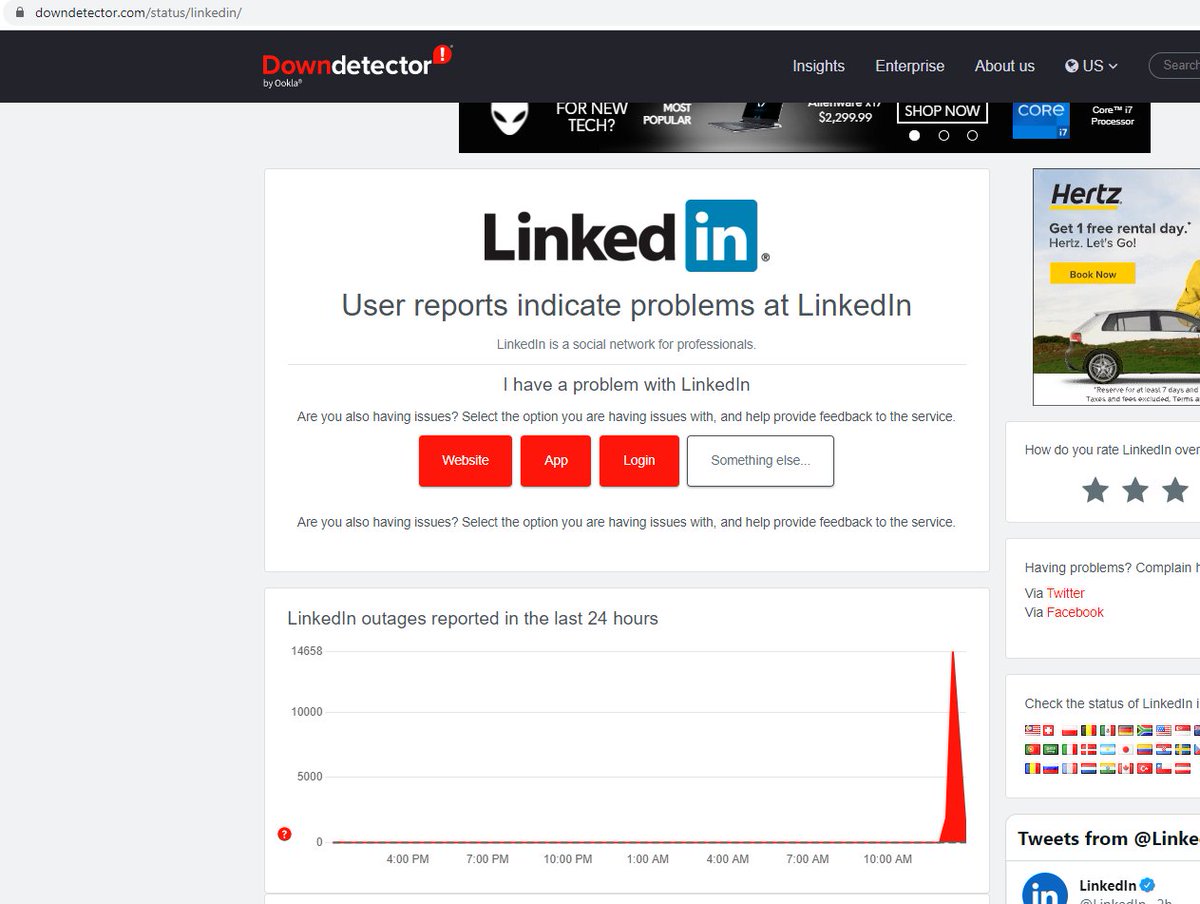The image size is (1200, 904).
Task: Select the South Africa flag
Action: pyautogui.click(x=1145, y=730)
